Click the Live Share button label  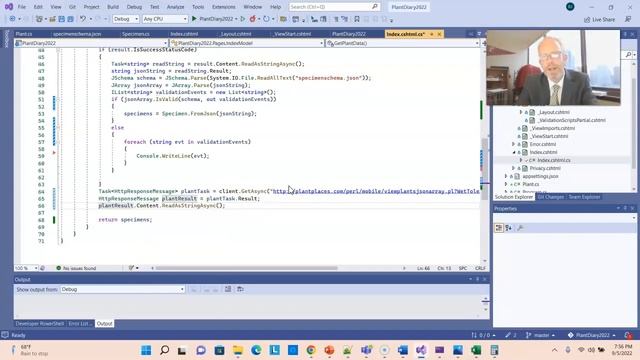coord(604,19)
